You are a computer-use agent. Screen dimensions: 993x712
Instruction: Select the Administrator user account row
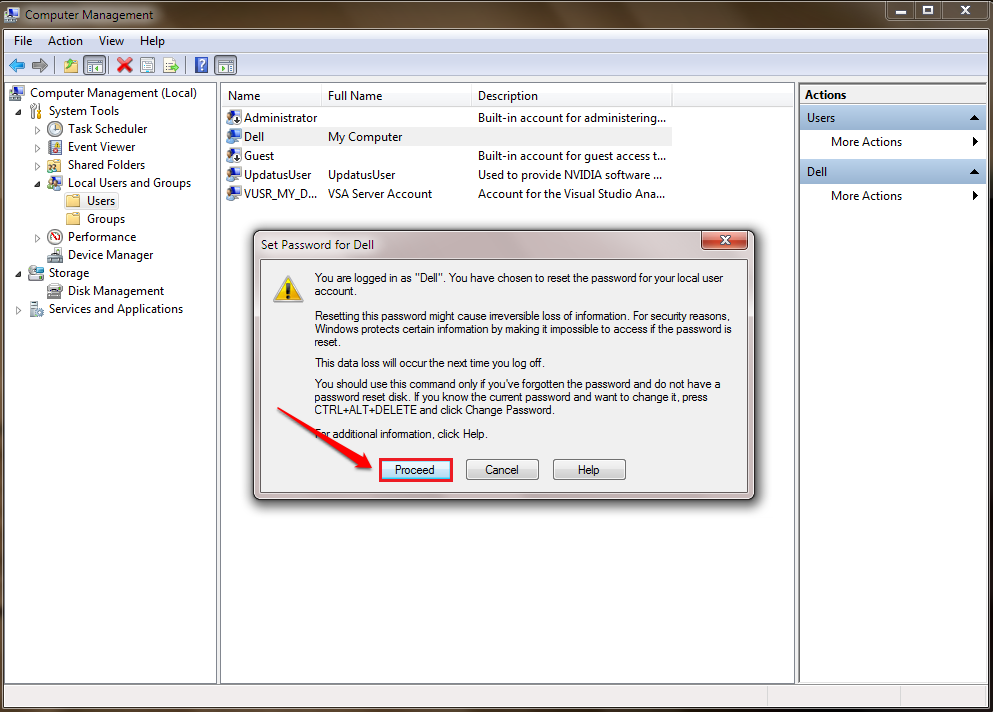(x=280, y=118)
